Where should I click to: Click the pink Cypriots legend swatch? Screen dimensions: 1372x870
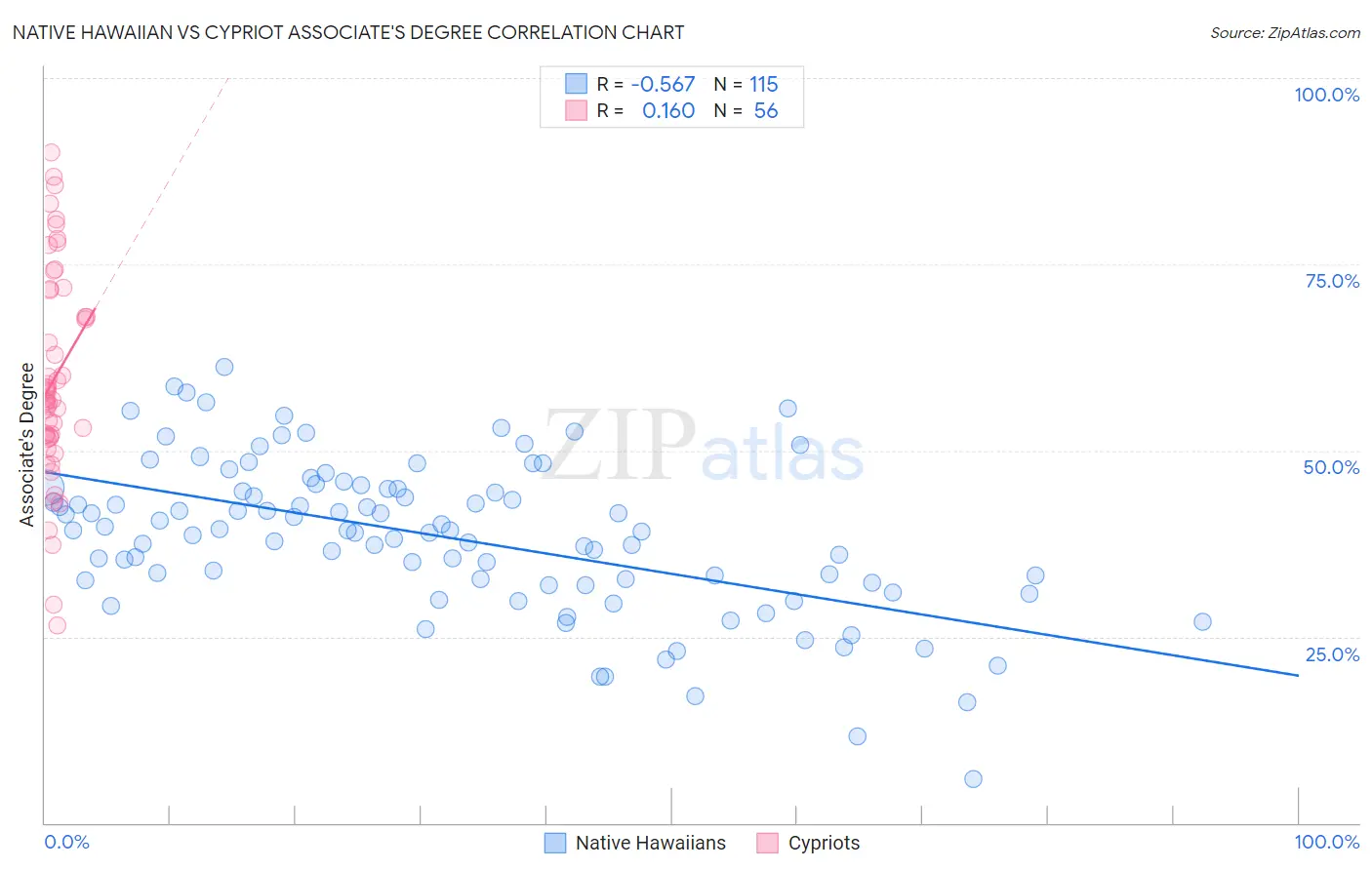[768, 843]
